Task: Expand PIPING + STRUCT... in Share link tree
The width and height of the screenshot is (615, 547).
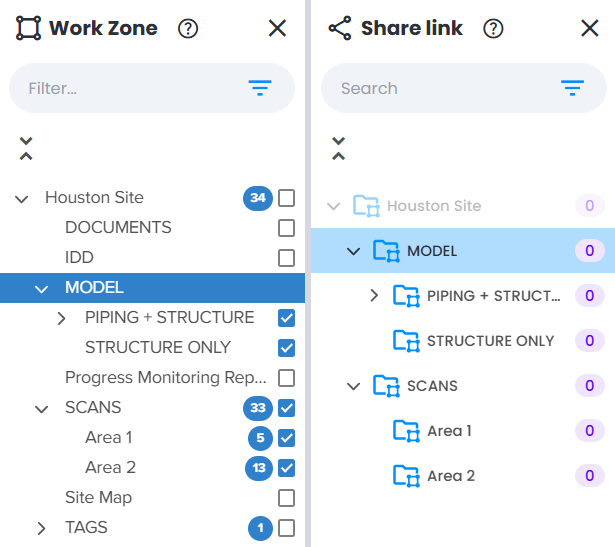Action: coord(374,296)
